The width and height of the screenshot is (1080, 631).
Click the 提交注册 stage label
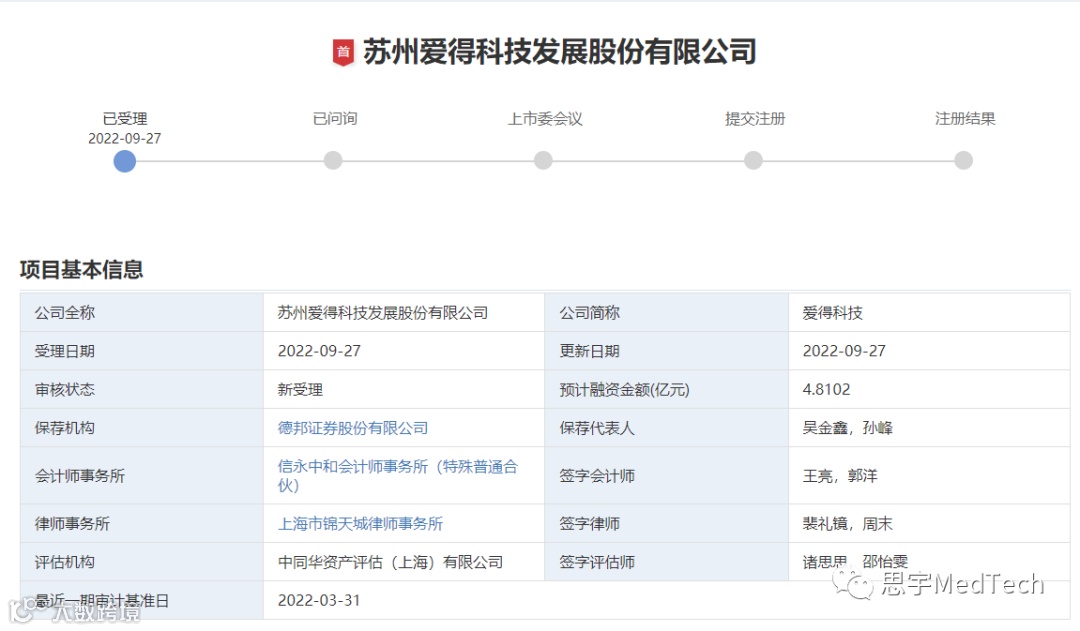[755, 118]
